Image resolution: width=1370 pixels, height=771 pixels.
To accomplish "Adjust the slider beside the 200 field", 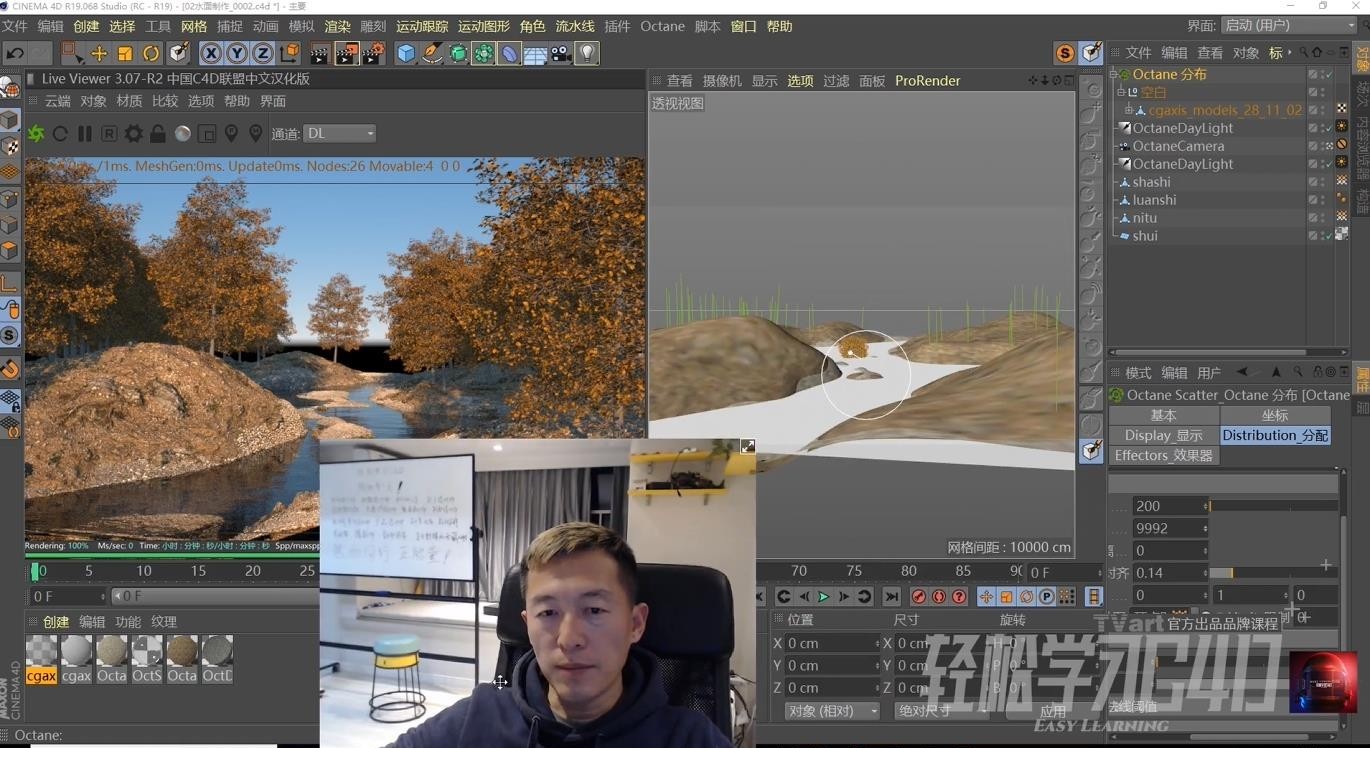I will [1273, 507].
